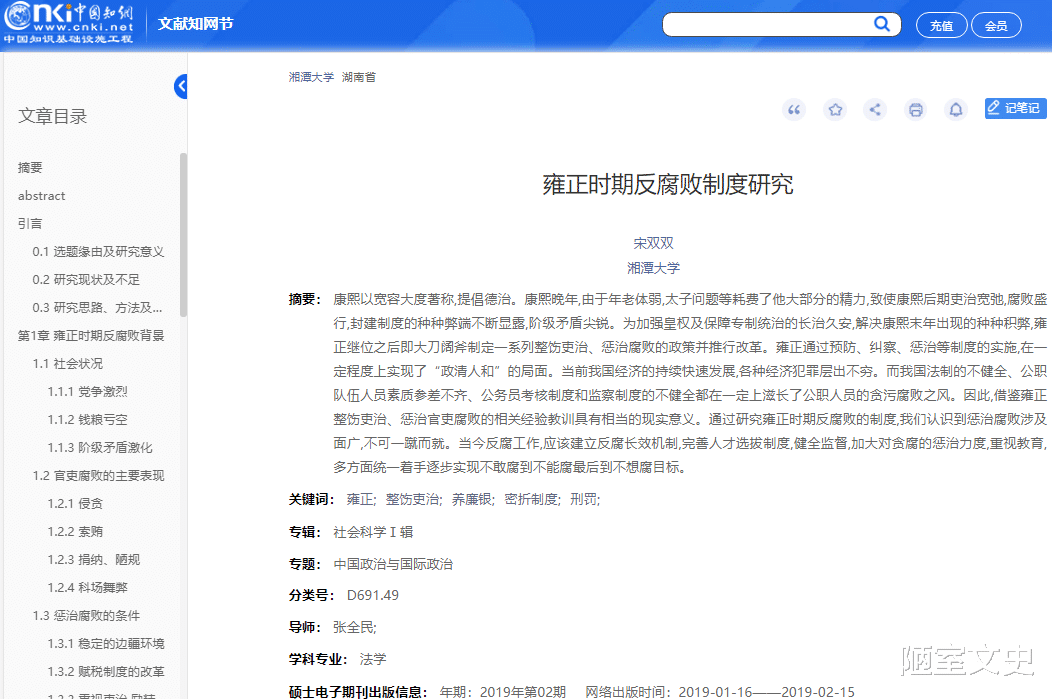Click 湖南省 breadcrumb at page top
Screen dimensions: 1052x699
click(x=358, y=77)
